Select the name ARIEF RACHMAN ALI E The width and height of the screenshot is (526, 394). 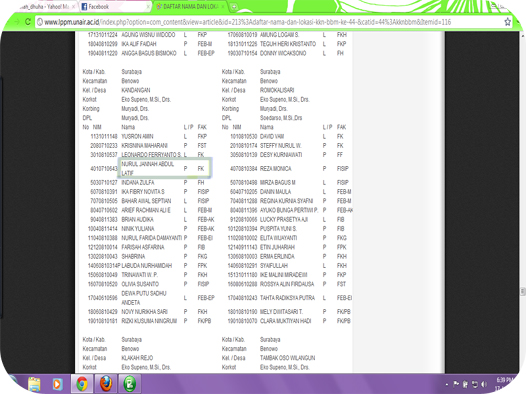(x=146, y=210)
